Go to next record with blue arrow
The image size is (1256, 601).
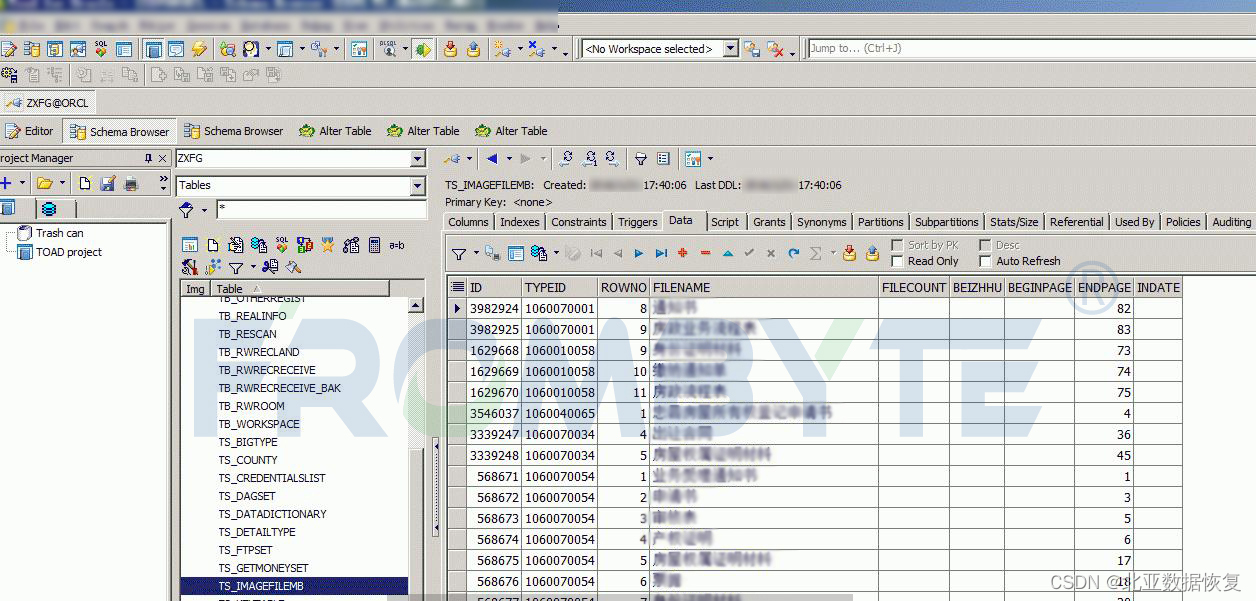tap(639, 254)
